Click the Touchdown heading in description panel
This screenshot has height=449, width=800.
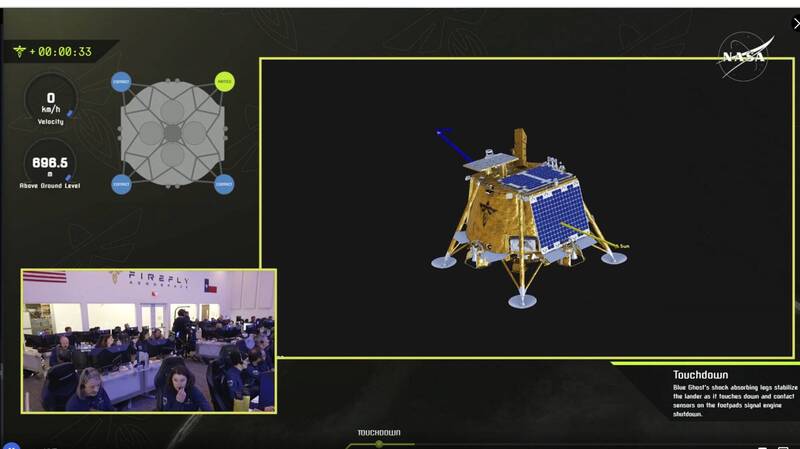tap(701, 375)
